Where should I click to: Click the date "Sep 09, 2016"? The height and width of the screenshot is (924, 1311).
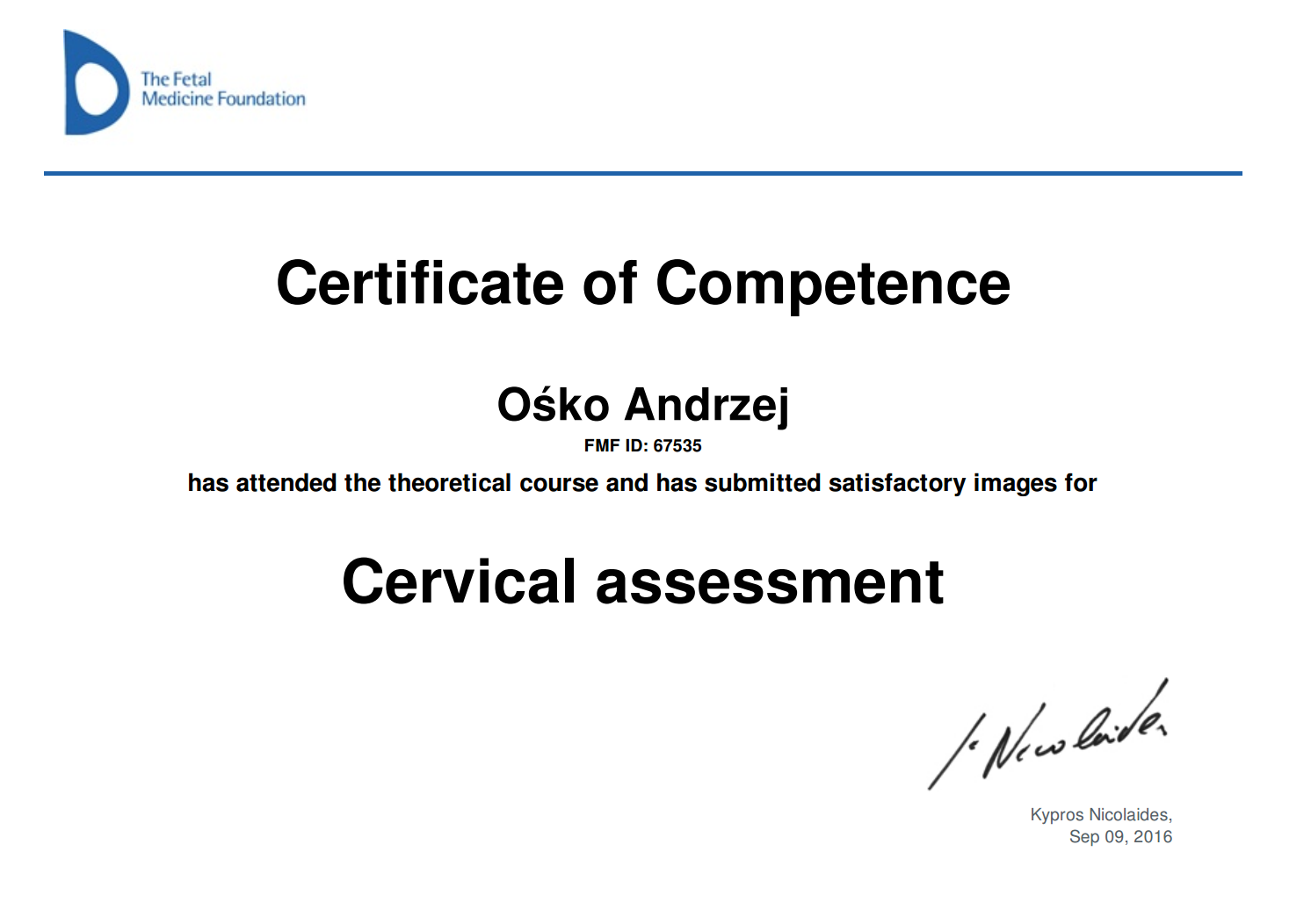[x=1120, y=837]
